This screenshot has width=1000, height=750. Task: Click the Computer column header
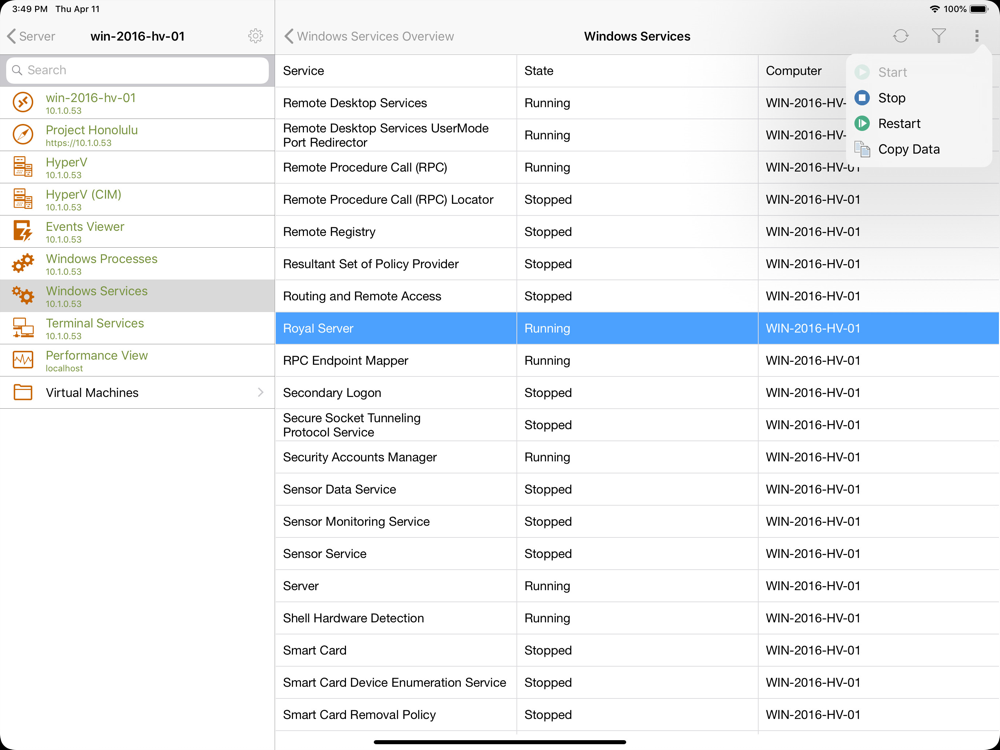[x=793, y=71]
